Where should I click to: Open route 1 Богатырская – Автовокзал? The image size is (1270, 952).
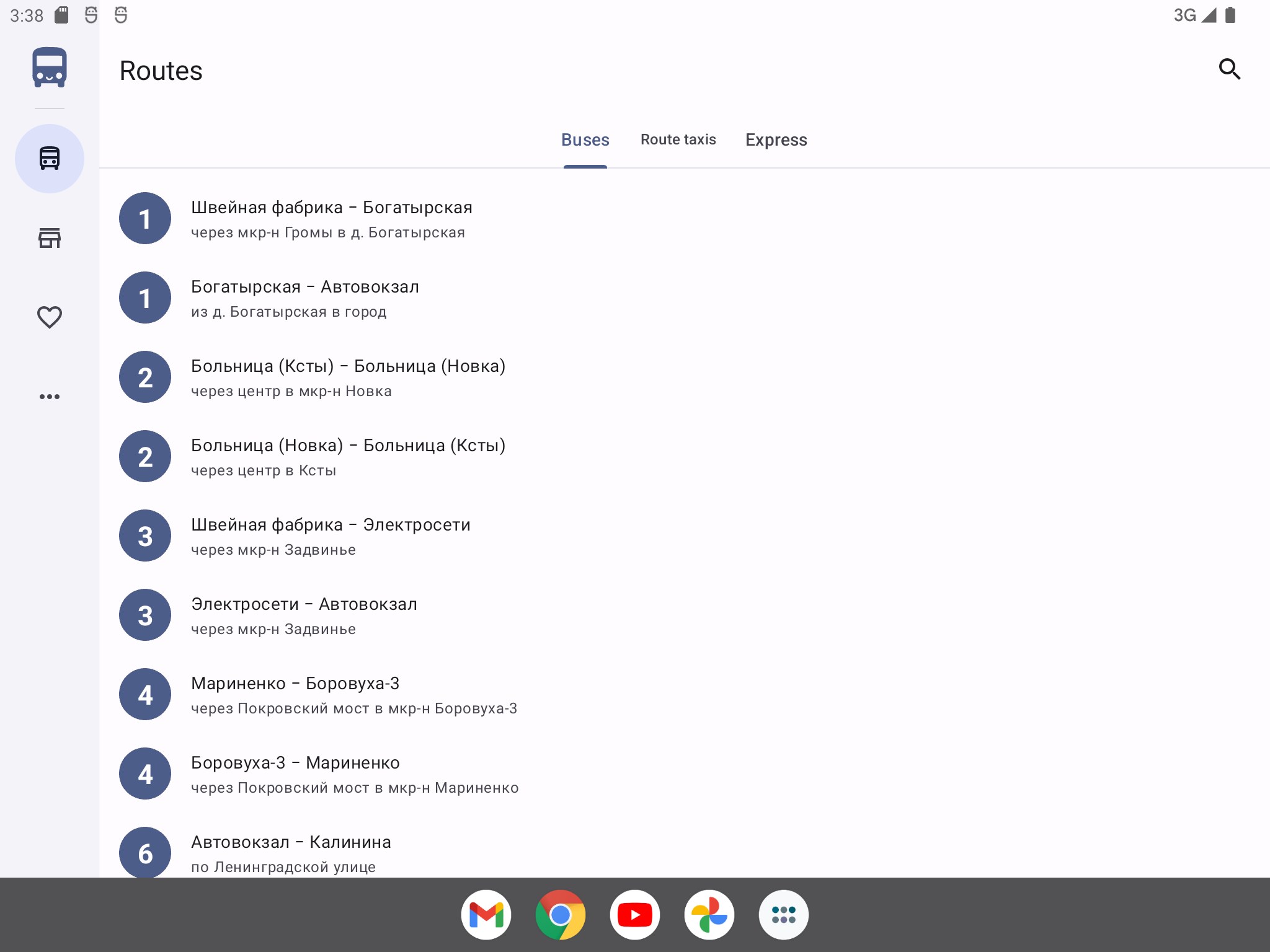point(304,298)
